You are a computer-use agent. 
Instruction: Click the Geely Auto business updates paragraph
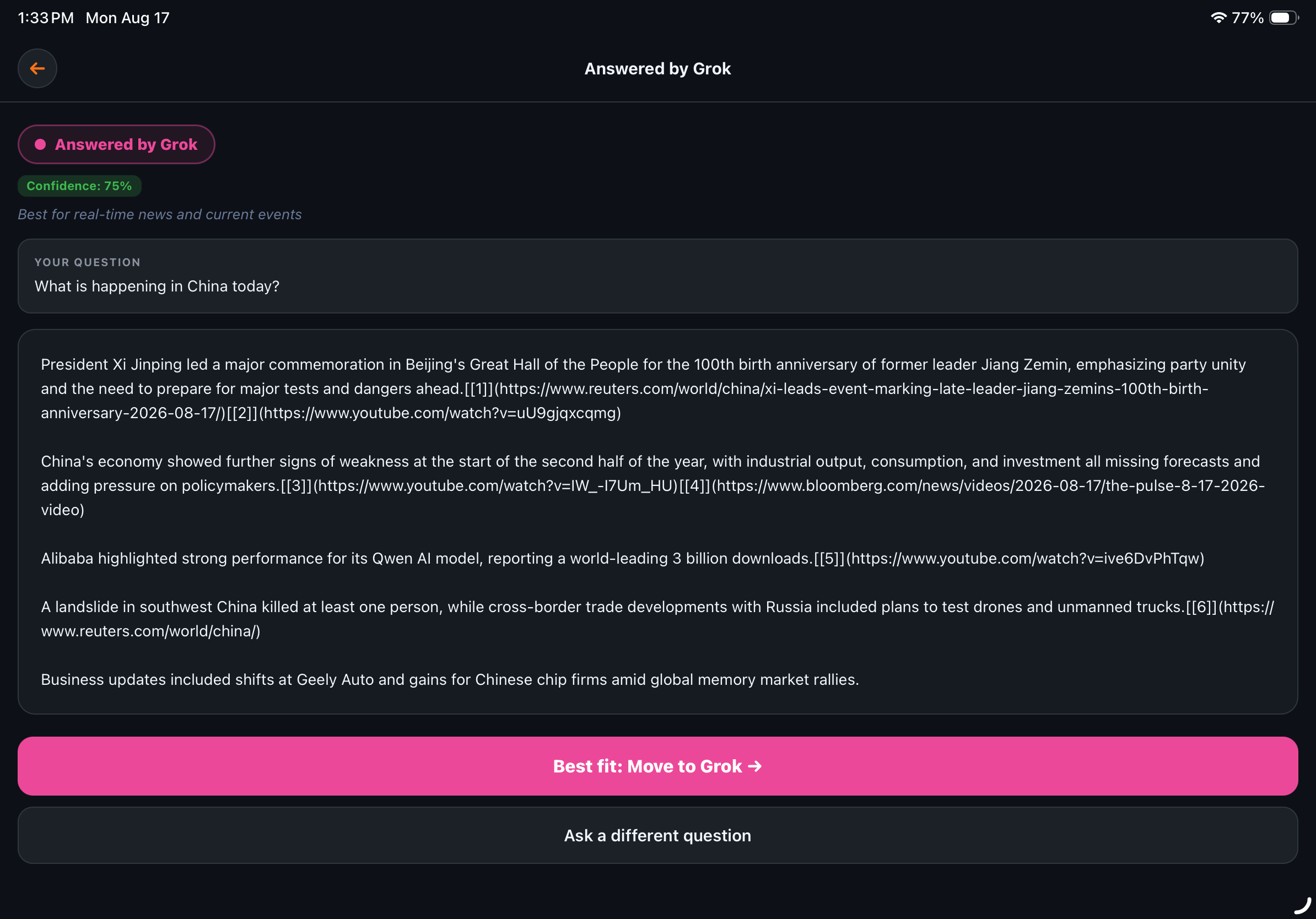click(450, 679)
